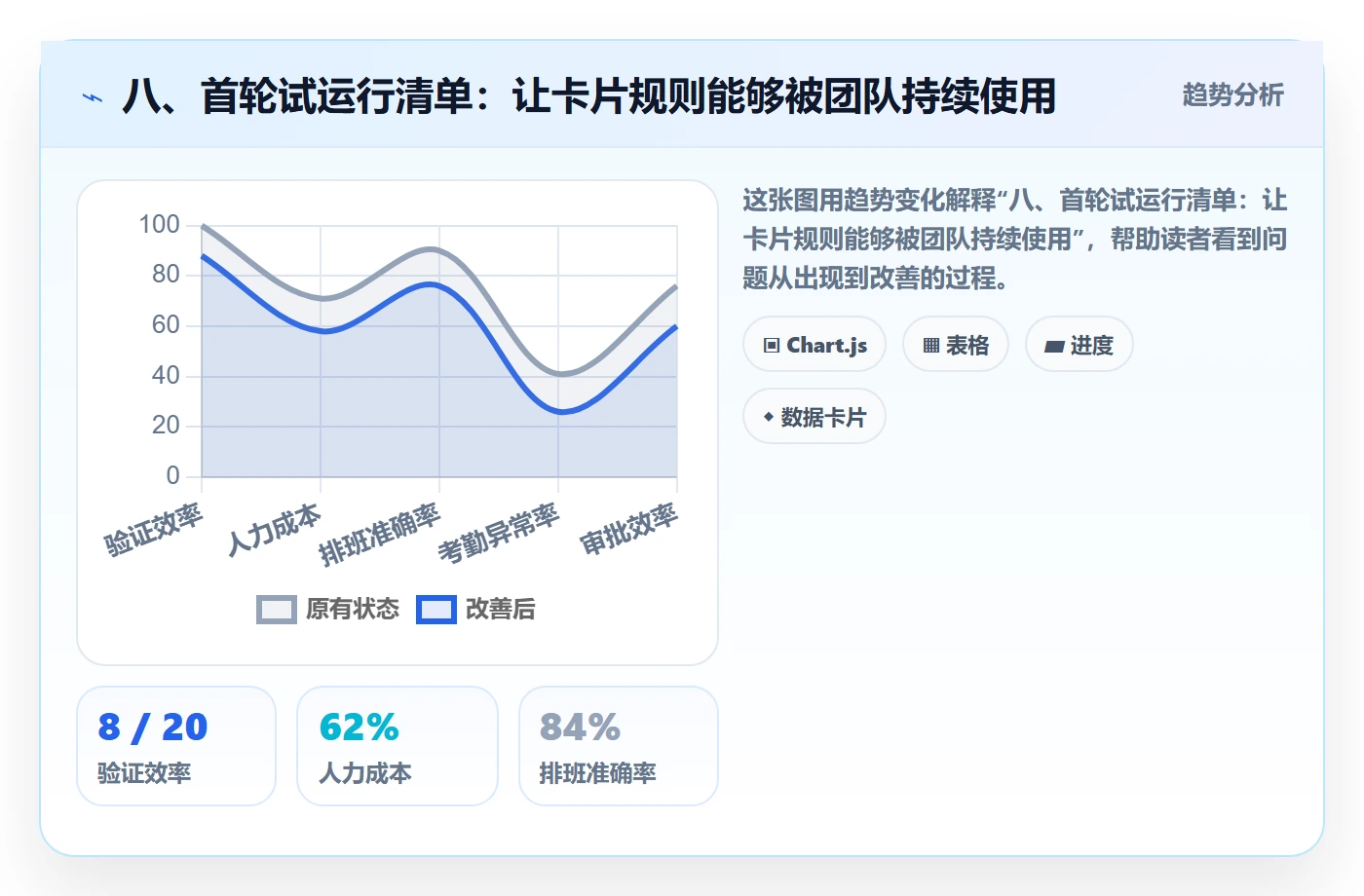Click the 考勤异常率 low point on blue line
Screen dimensions: 1364x896
pyautogui.click(x=560, y=412)
